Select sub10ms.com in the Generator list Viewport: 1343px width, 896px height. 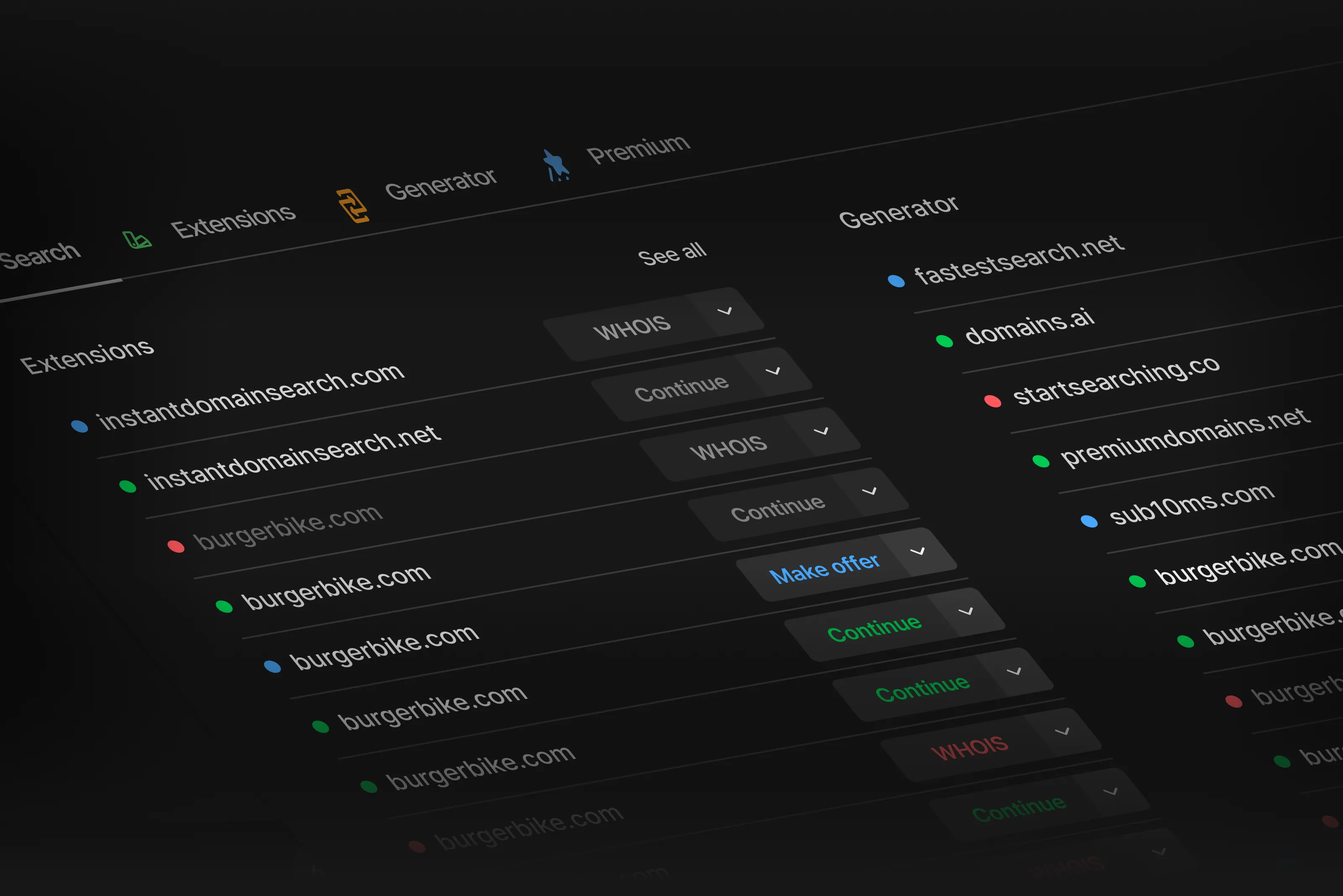point(1191,503)
